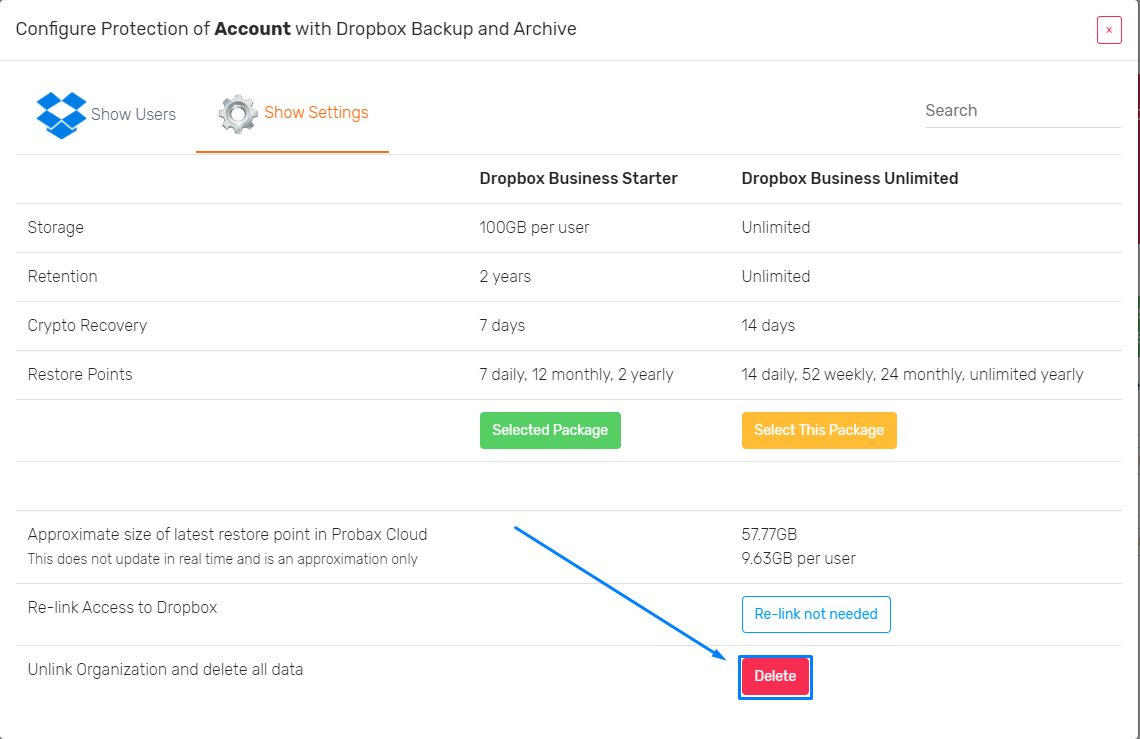Click the Configure Protection dialog title
The width and height of the screenshot is (1140, 739).
click(296, 29)
